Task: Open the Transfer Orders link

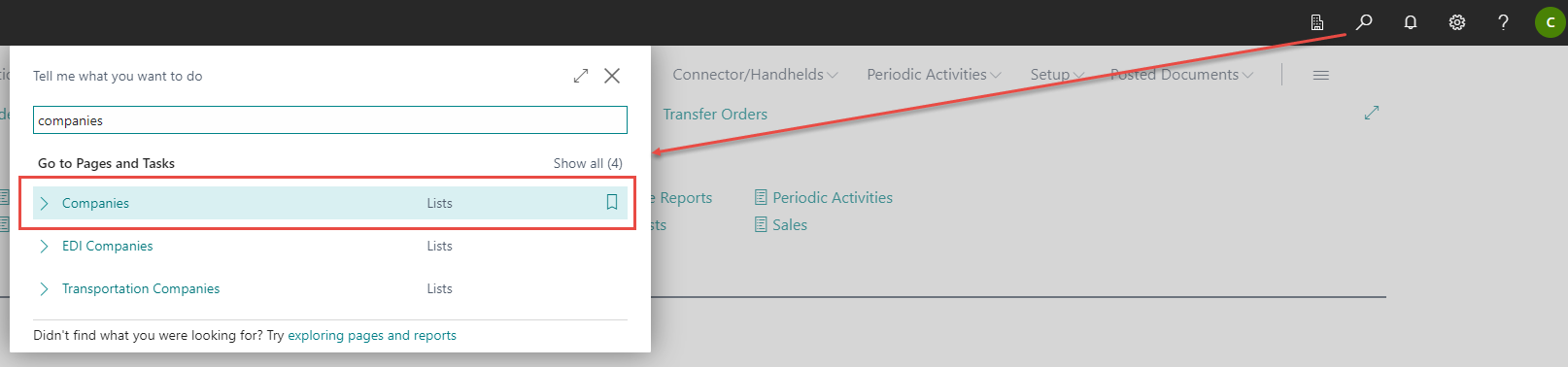Action: [715, 114]
